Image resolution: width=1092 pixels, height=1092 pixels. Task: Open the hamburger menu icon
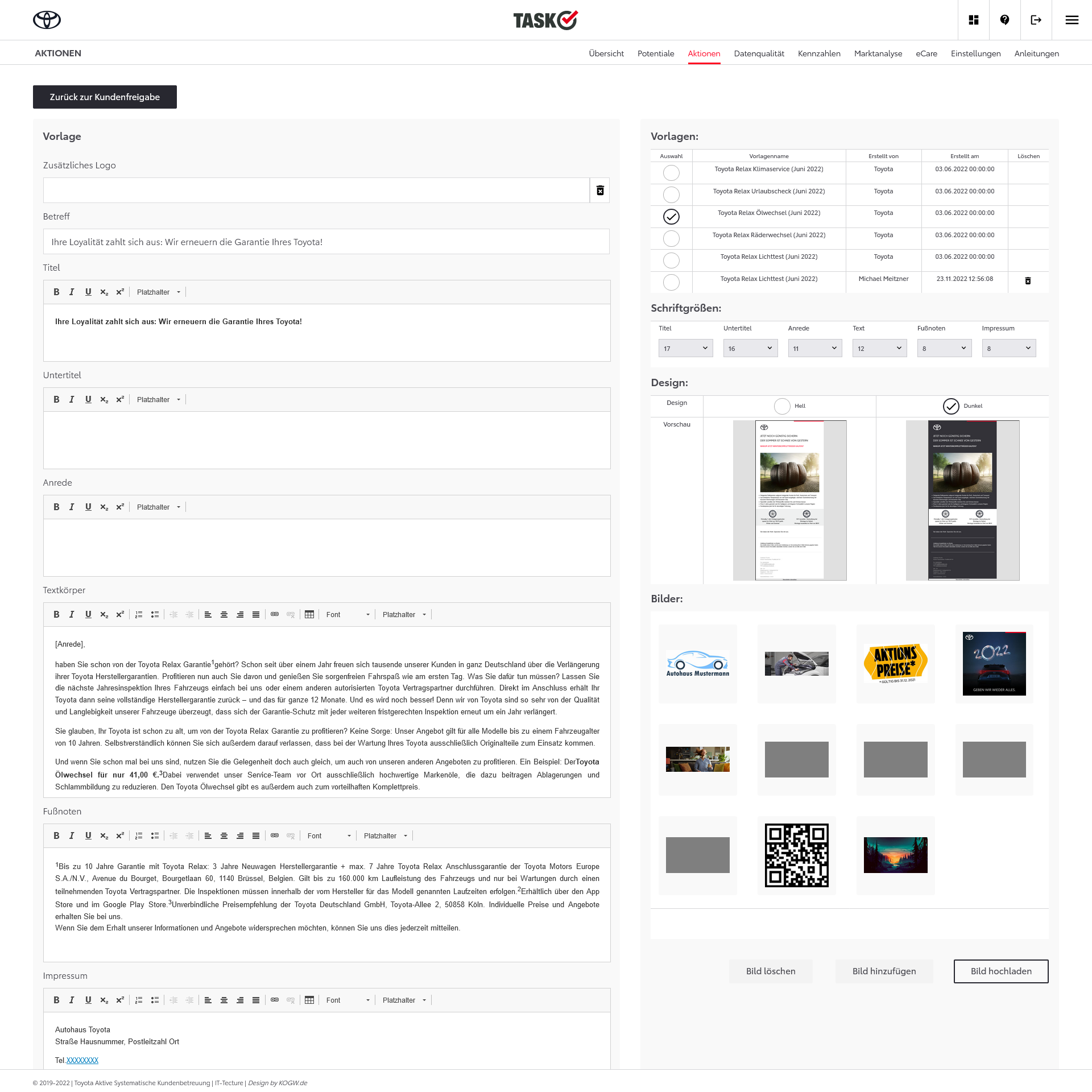pos(1072,20)
